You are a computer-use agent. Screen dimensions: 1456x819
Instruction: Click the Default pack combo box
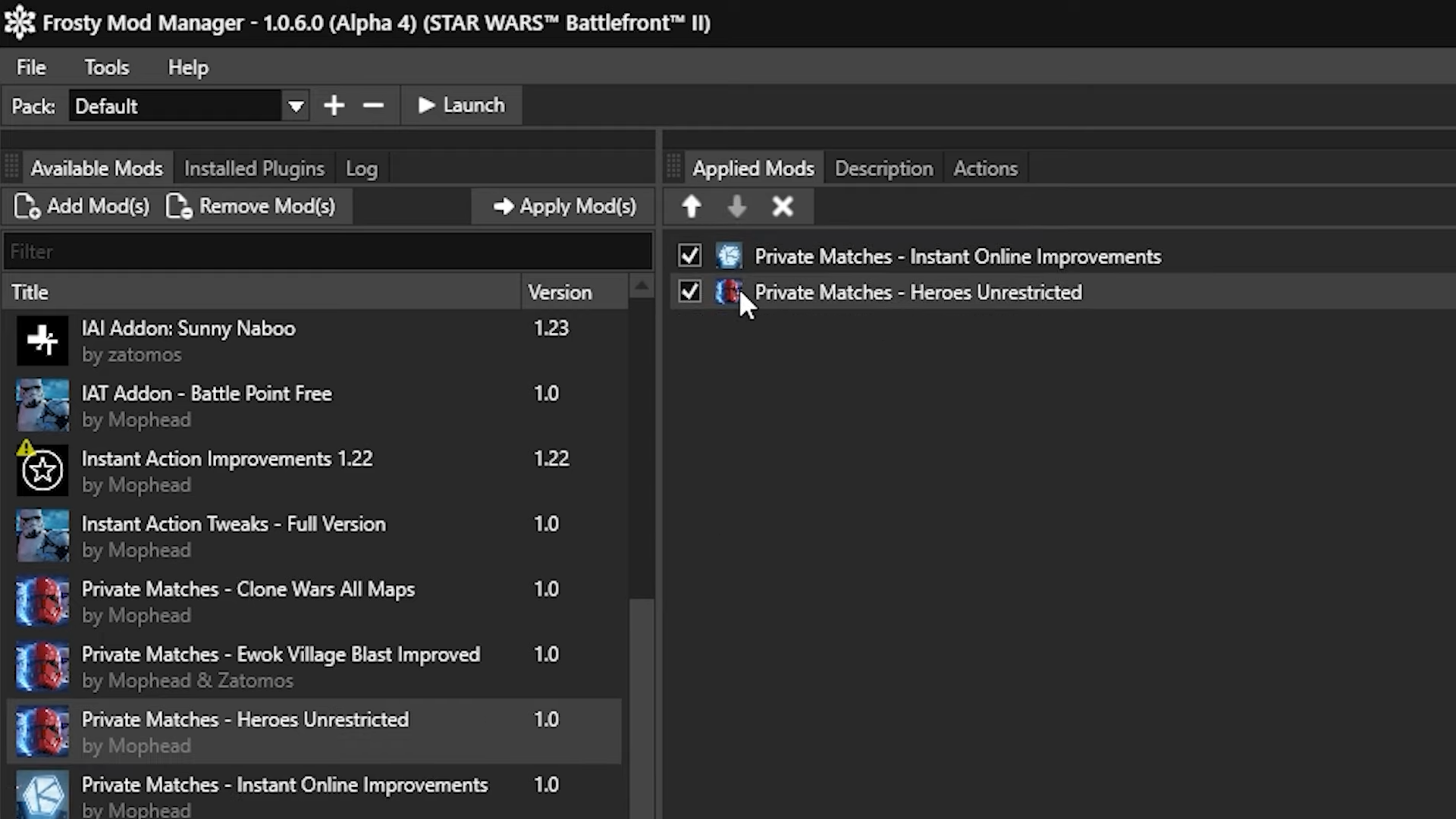pyautogui.click(x=176, y=105)
